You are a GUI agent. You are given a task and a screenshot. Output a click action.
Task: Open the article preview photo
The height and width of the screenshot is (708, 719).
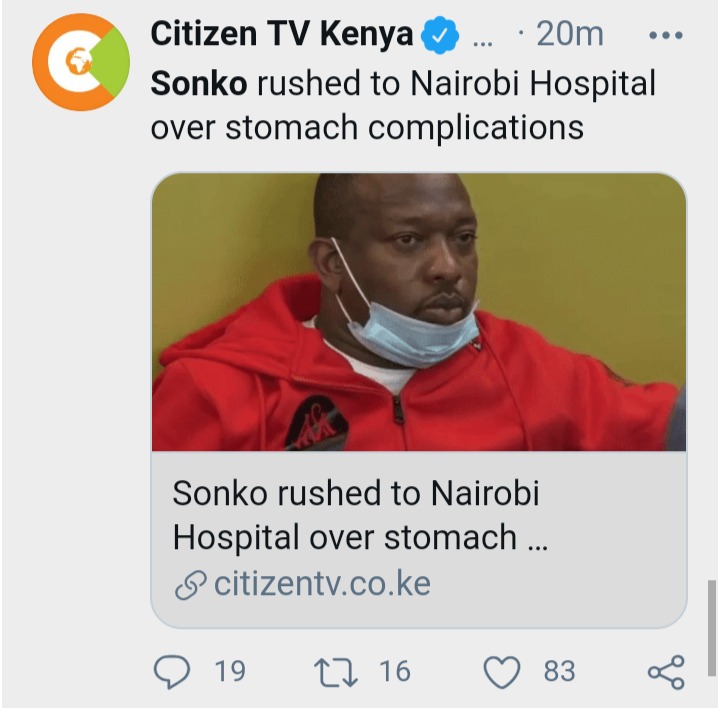[419, 312]
